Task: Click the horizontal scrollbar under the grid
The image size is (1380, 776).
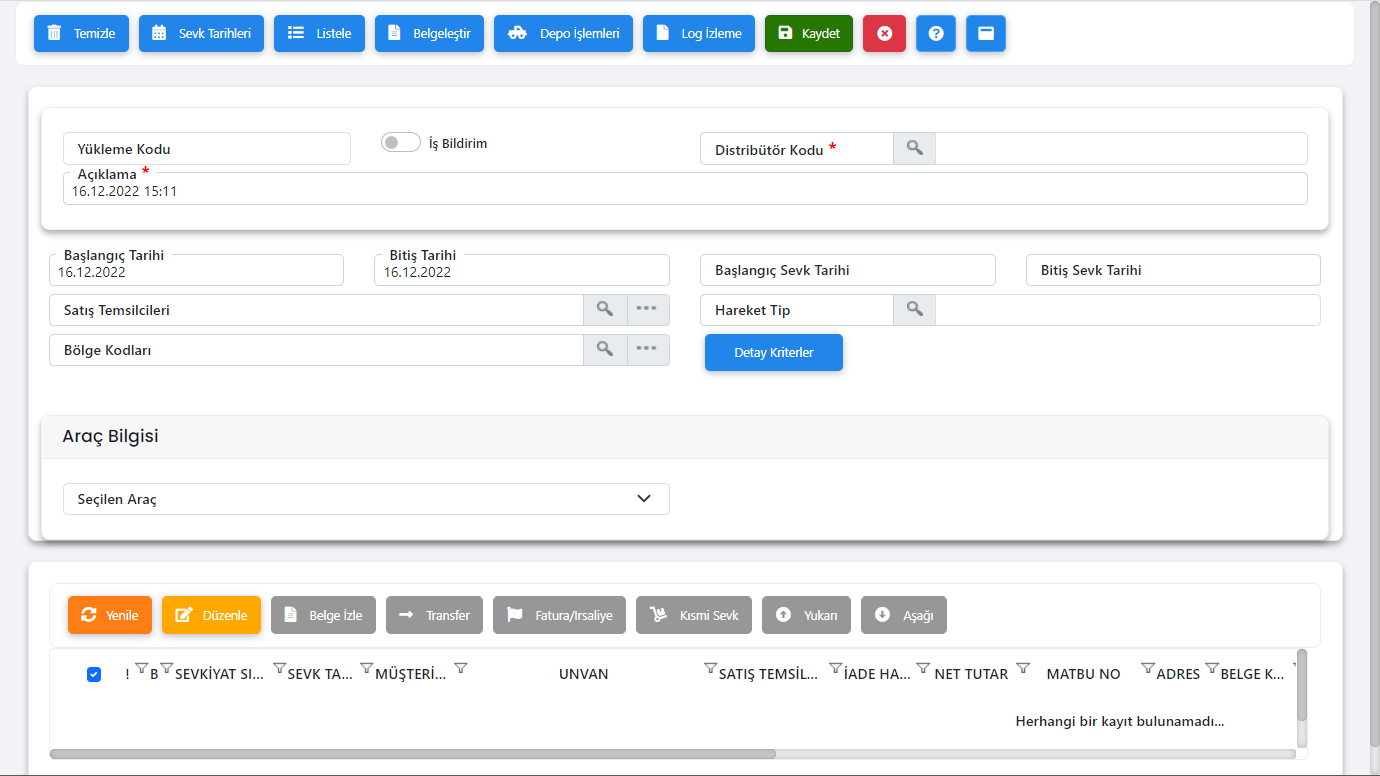Action: pos(412,754)
